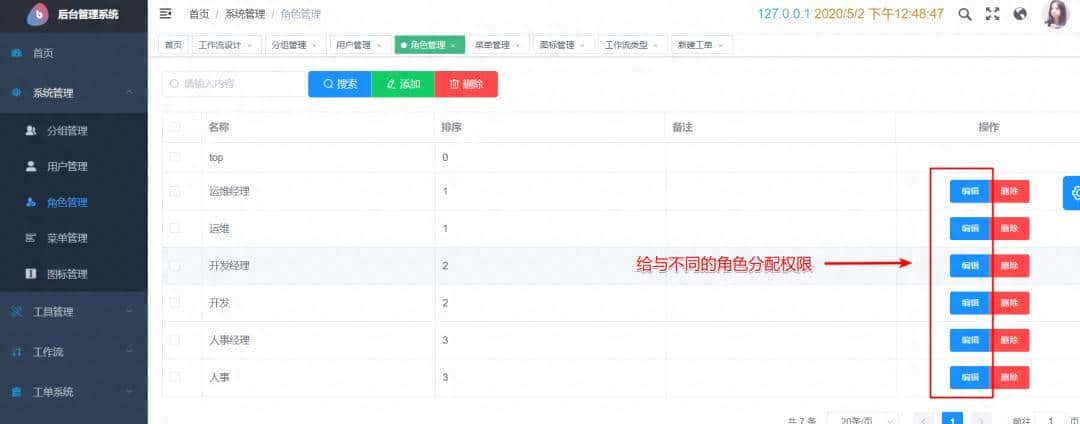Go to 首页 via its sidebar icon
1080x424 pixels.
(x=17, y=53)
